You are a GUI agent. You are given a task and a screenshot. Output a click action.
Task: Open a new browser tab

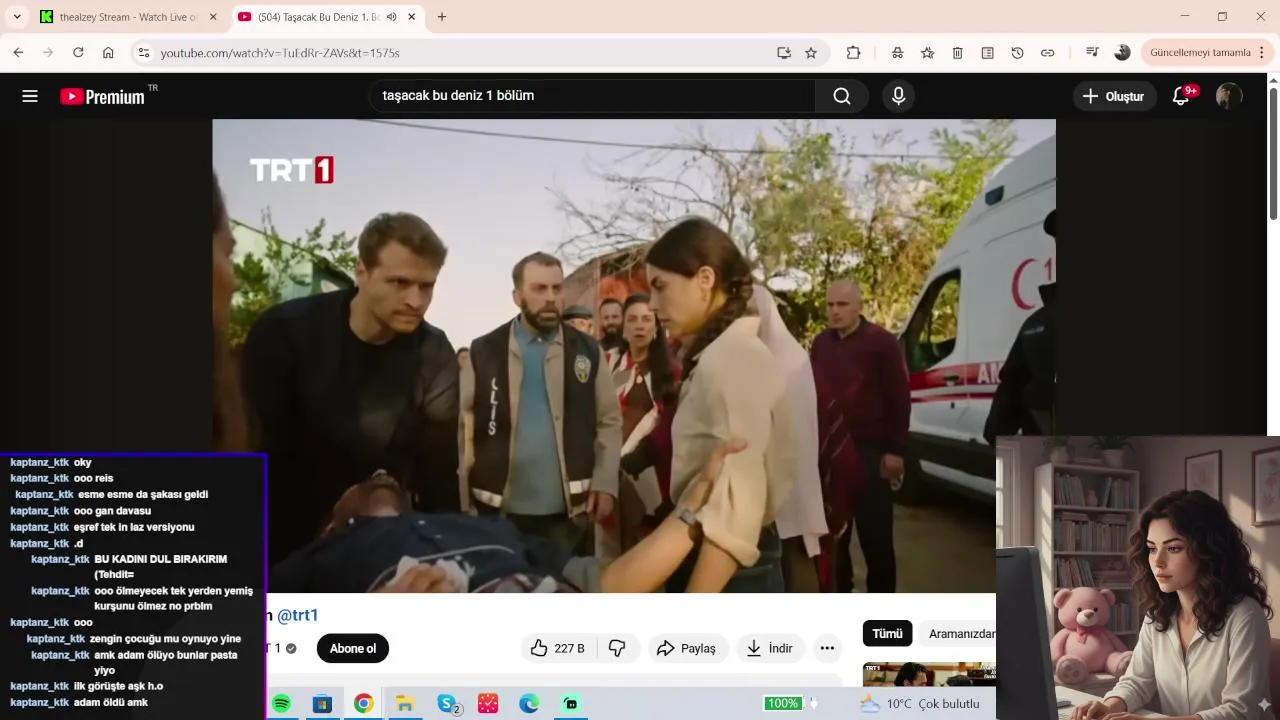(442, 17)
